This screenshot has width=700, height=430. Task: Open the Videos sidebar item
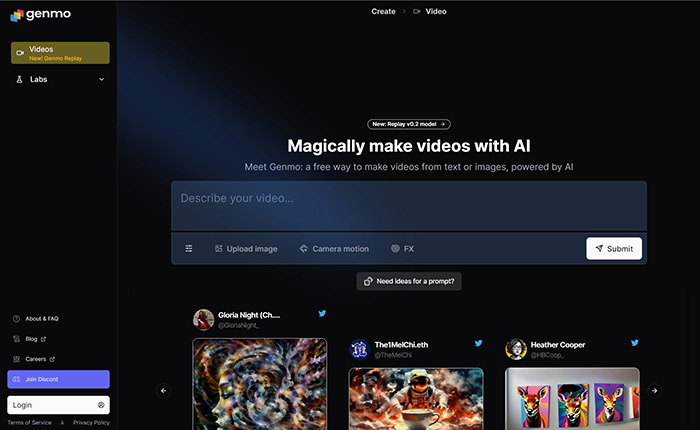pyautogui.click(x=60, y=53)
